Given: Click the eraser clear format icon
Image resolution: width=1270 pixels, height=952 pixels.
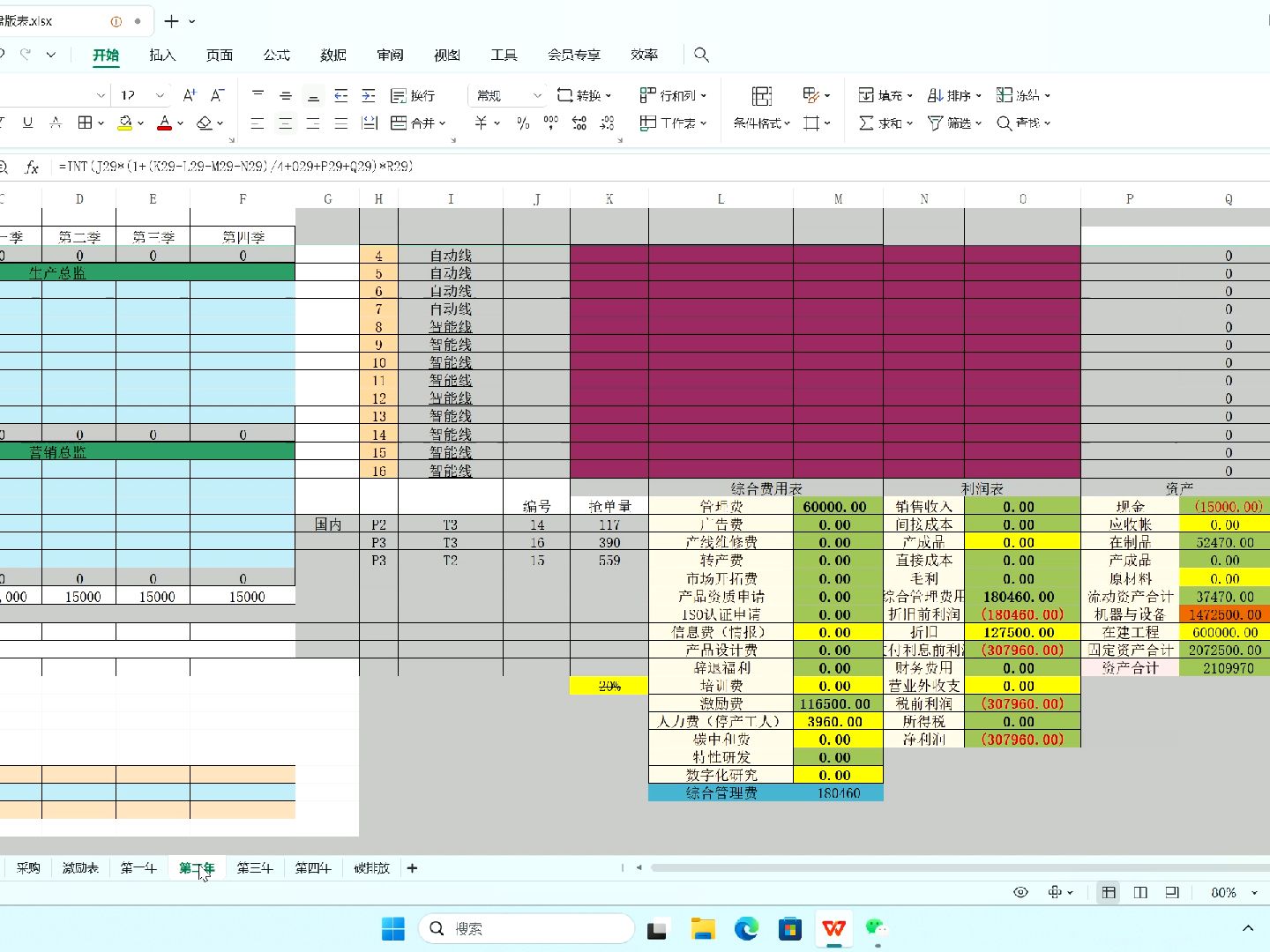Looking at the screenshot, I should pyautogui.click(x=205, y=123).
